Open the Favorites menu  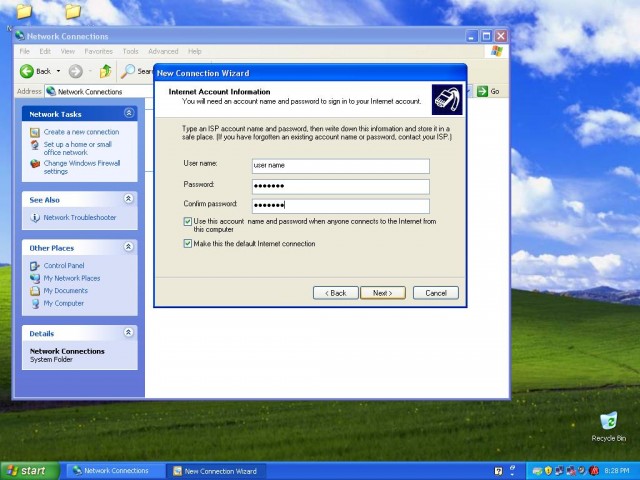pyautogui.click(x=98, y=51)
